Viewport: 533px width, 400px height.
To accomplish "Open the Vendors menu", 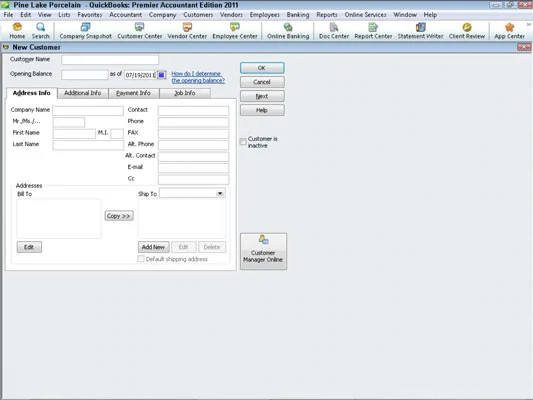I will pos(231,15).
